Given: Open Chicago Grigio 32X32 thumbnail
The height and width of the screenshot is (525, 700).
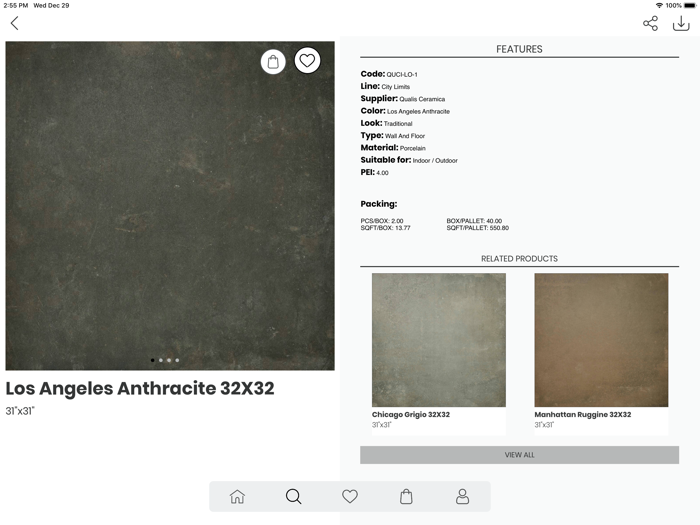Looking at the screenshot, I should click(x=439, y=340).
